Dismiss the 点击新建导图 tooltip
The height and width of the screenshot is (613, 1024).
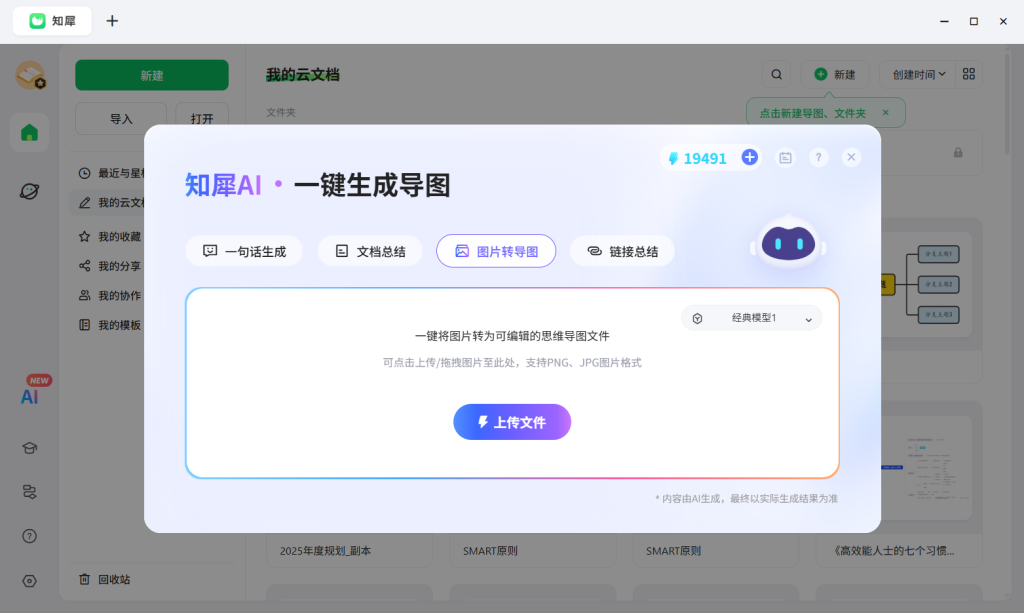pyautogui.click(x=886, y=112)
